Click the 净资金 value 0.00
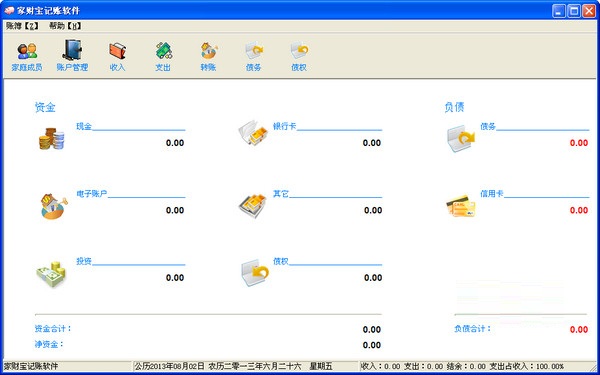The height and width of the screenshot is (375, 600). coord(372,345)
